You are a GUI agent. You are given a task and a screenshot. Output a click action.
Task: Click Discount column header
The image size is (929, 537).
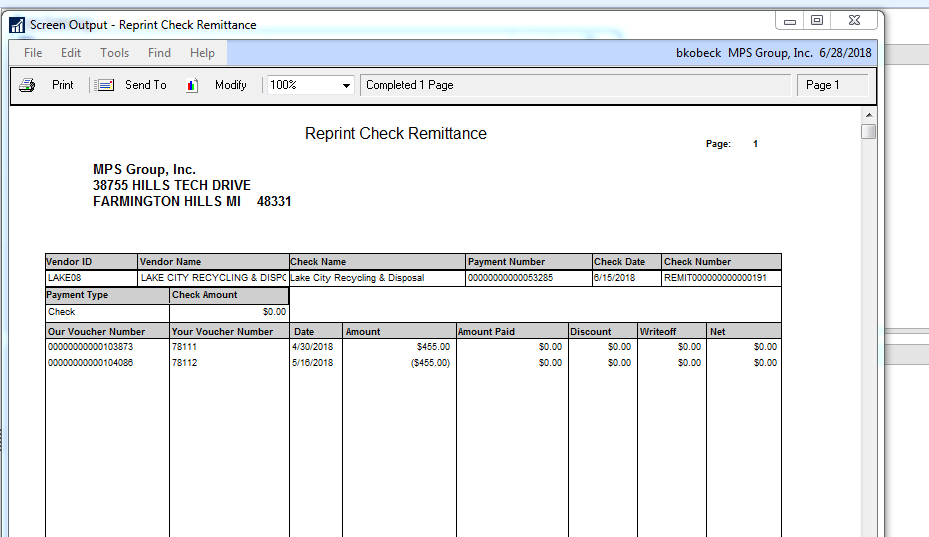(x=603, y=331)
